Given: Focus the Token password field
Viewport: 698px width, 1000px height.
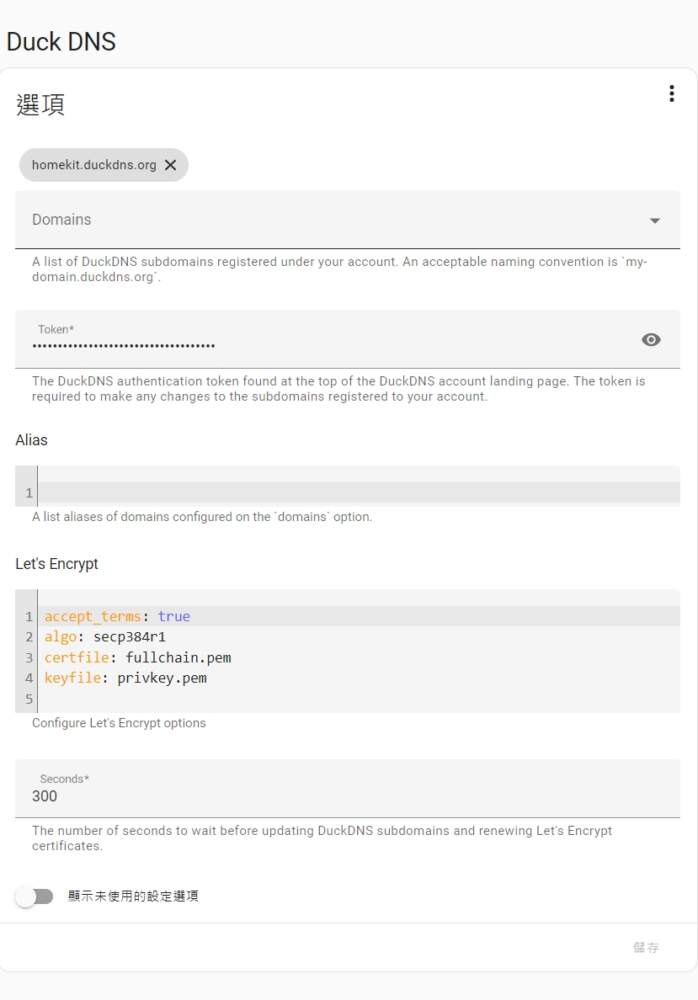Looking at the screenshot, I should point(320,346).
